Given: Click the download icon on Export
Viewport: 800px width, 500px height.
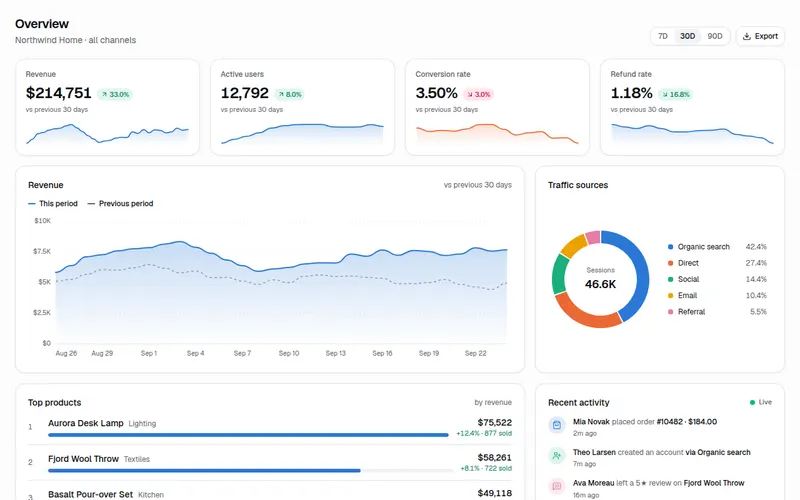Looking at the screenshot, I should click(746, 36).
